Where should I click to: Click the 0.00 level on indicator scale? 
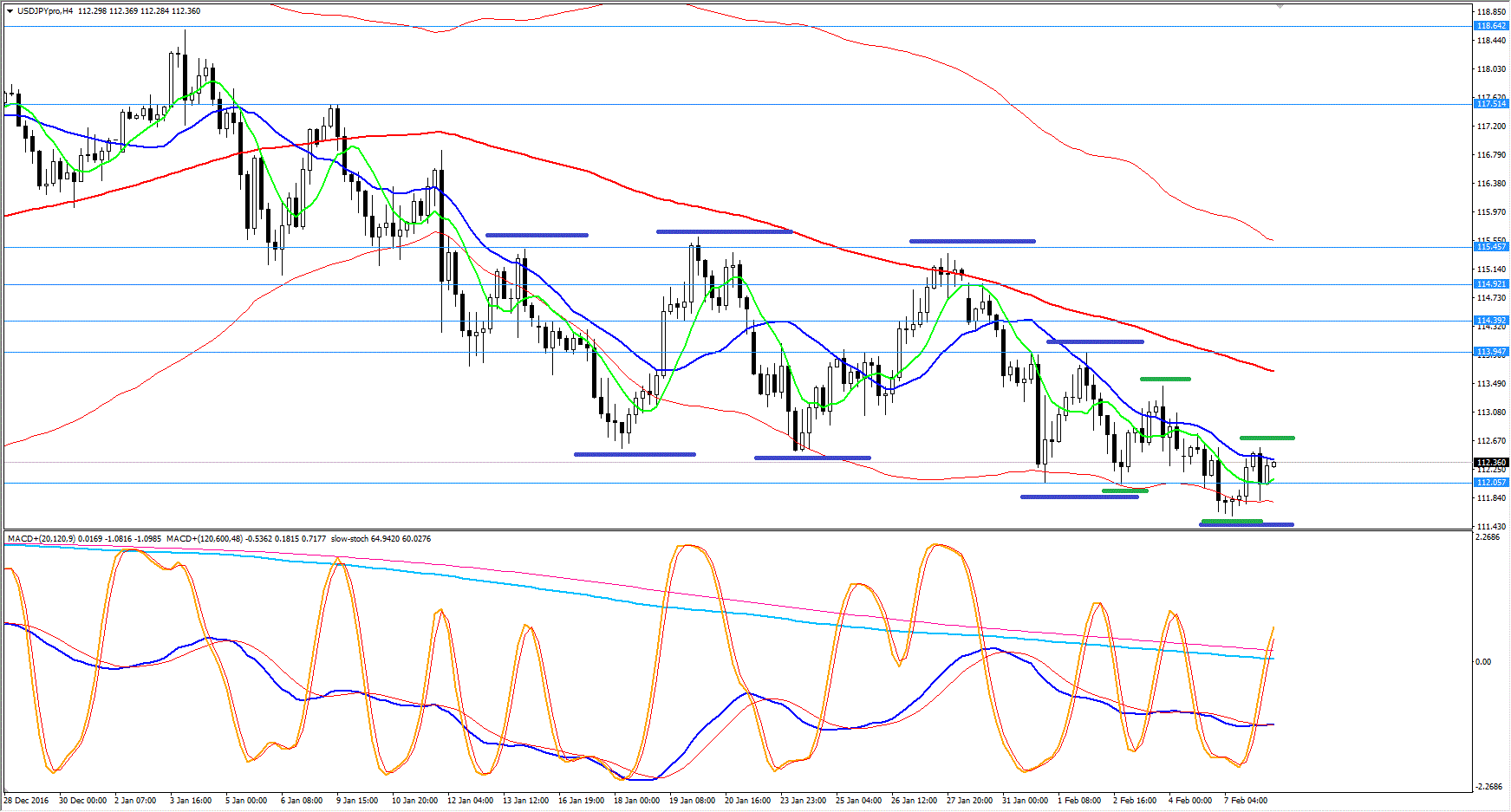click(1483, 662)
